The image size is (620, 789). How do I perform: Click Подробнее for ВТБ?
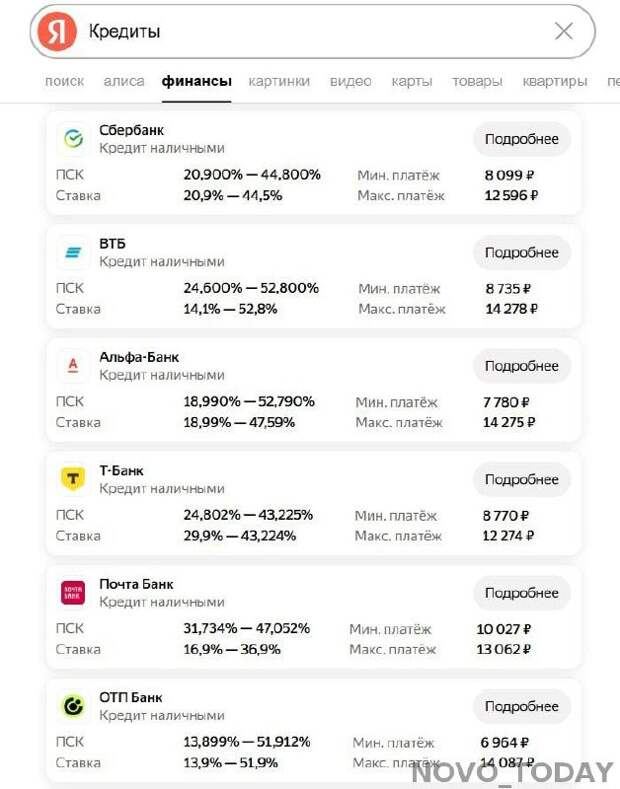click(522, 253)
